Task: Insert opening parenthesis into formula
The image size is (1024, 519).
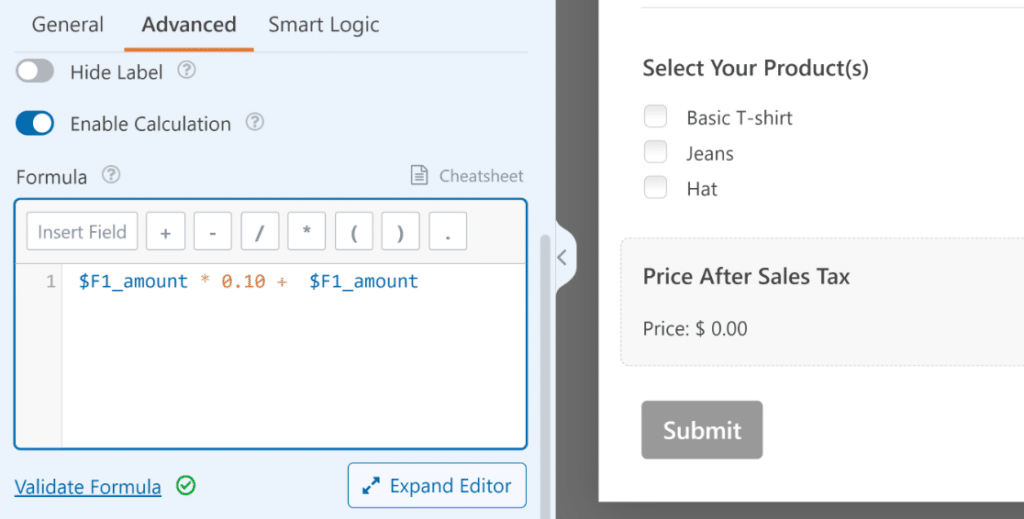Action: (x=354, y=232)
